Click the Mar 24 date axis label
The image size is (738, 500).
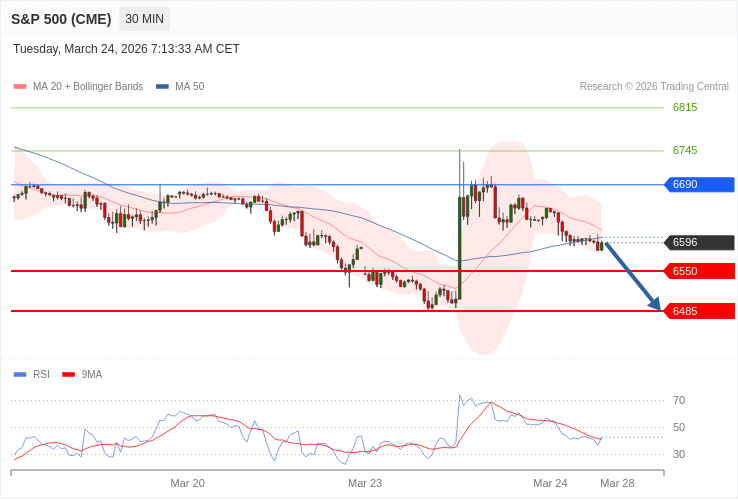tap(550, 484)
